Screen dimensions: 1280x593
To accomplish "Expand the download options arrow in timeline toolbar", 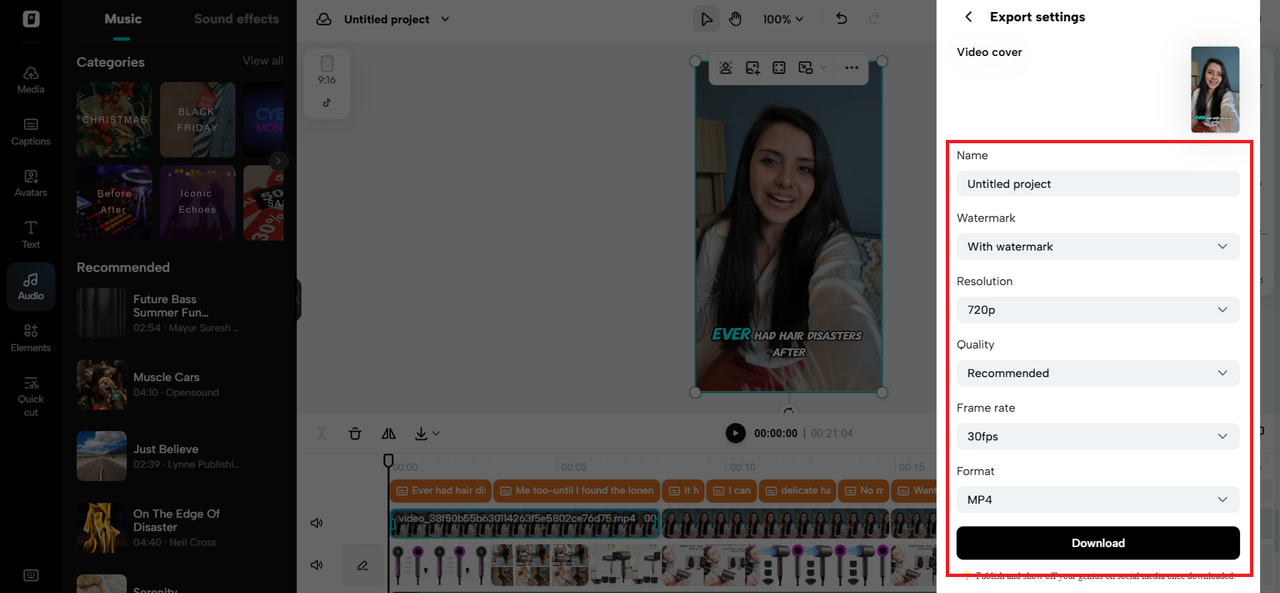I will click(x=436, y=433).
